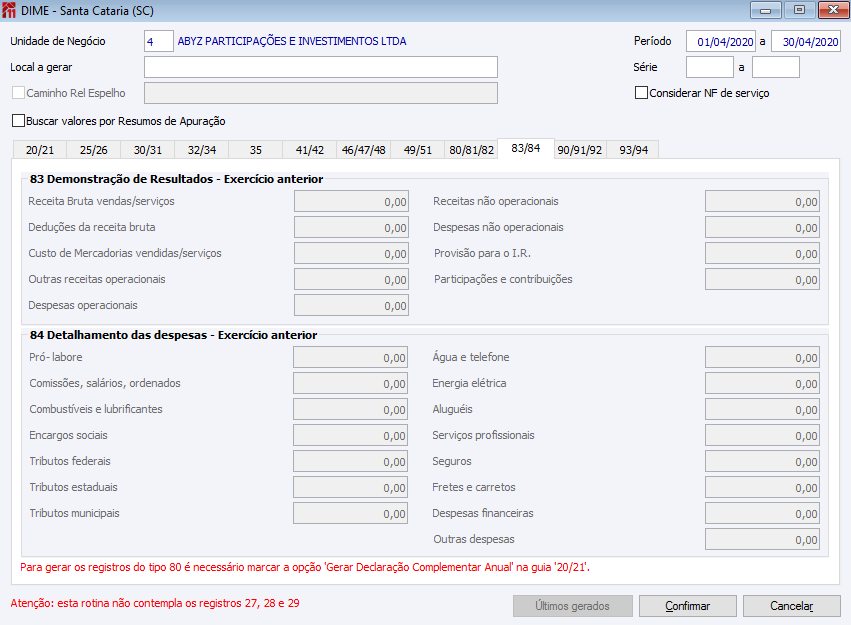851x625 pixels.
Task: Switch to the 41/42 tab
Action: click(x=309, y=150)
